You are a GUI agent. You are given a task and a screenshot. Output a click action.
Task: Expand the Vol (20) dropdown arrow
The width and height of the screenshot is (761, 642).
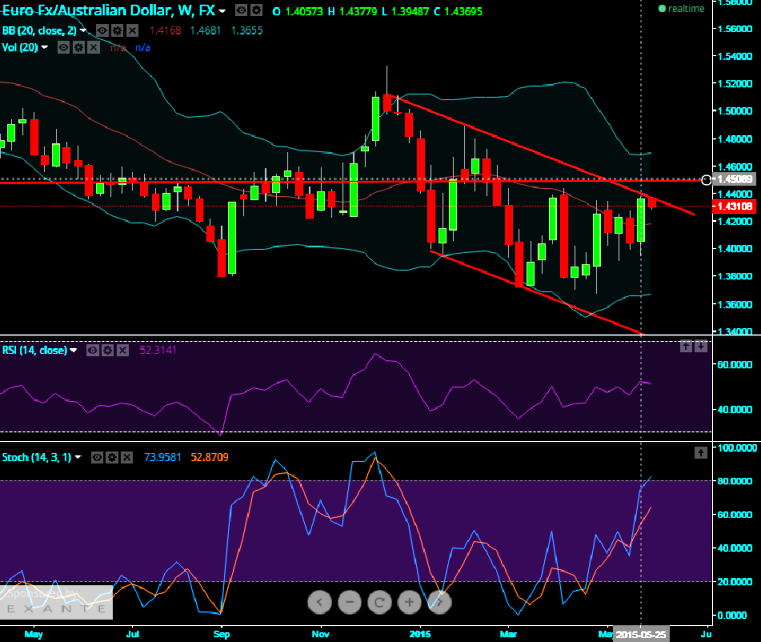[x=45, y=48]
